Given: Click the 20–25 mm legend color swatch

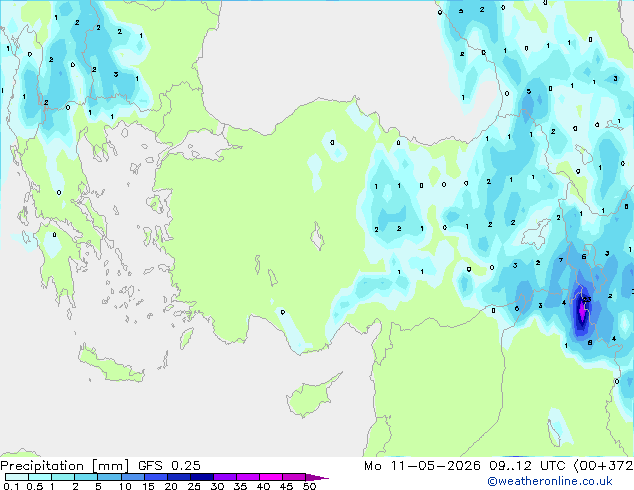Looking at the screenshot, I should click(178, 477).
